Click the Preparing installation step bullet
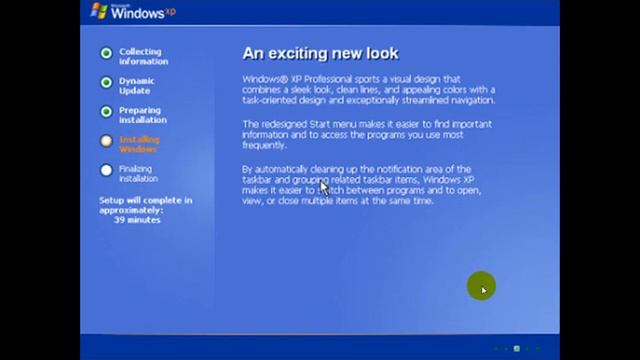 tap(106, 112)
